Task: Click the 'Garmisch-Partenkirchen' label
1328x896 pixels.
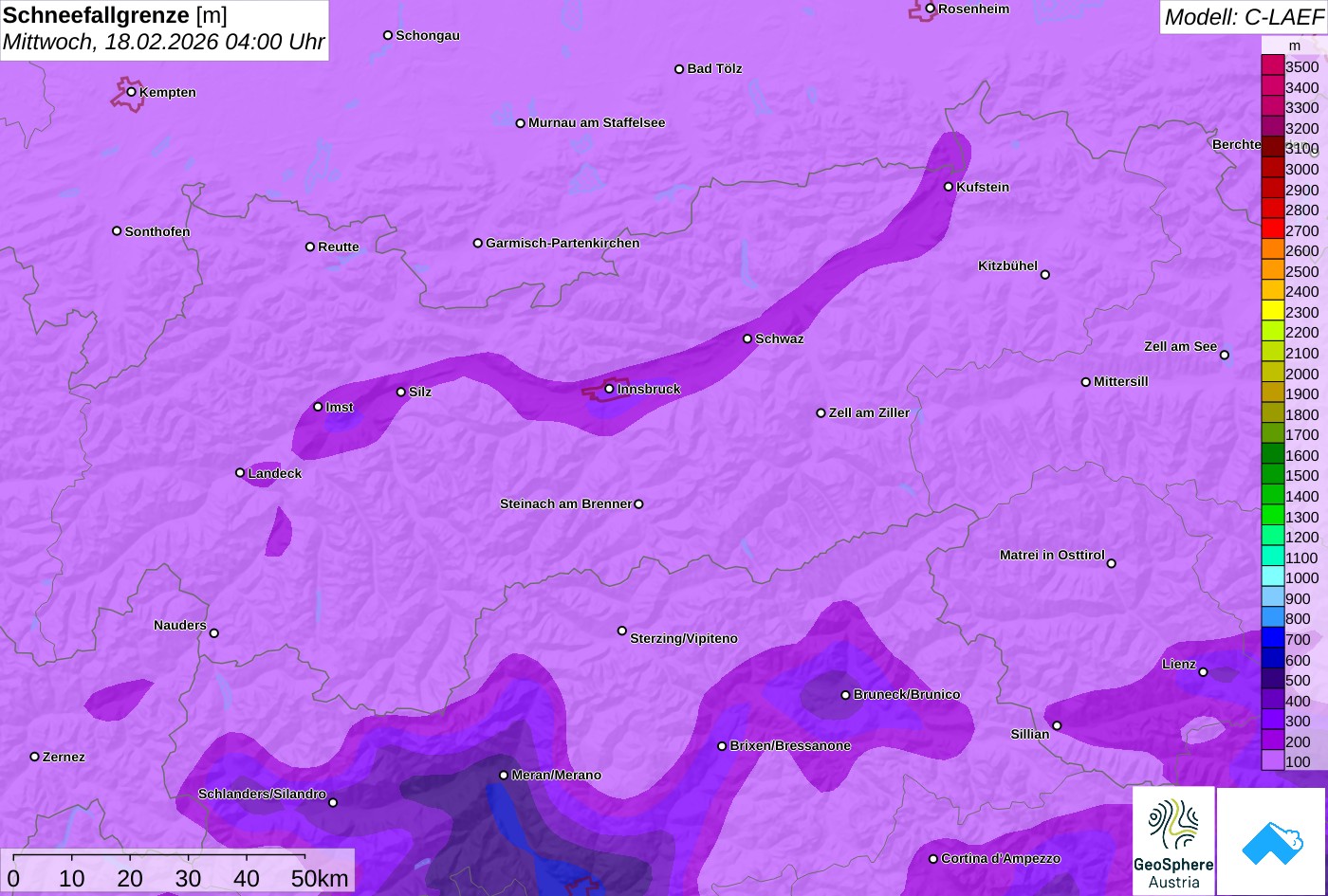Action: click(563, 244)
